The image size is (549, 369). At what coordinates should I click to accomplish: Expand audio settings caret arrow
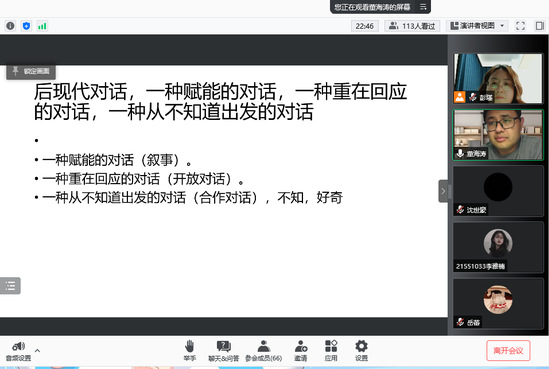tap(37, 350)
